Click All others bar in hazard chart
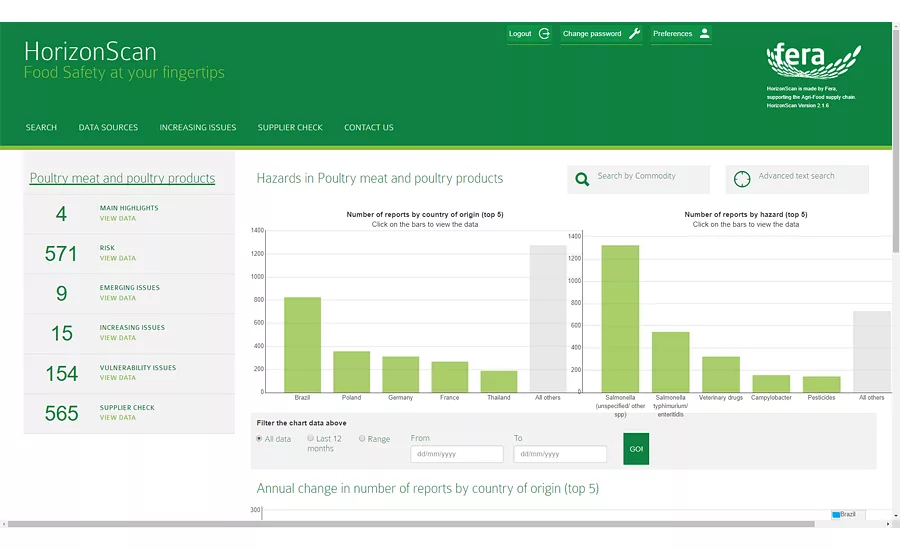Screen dimensions: 900x550 tap(872, 351)
